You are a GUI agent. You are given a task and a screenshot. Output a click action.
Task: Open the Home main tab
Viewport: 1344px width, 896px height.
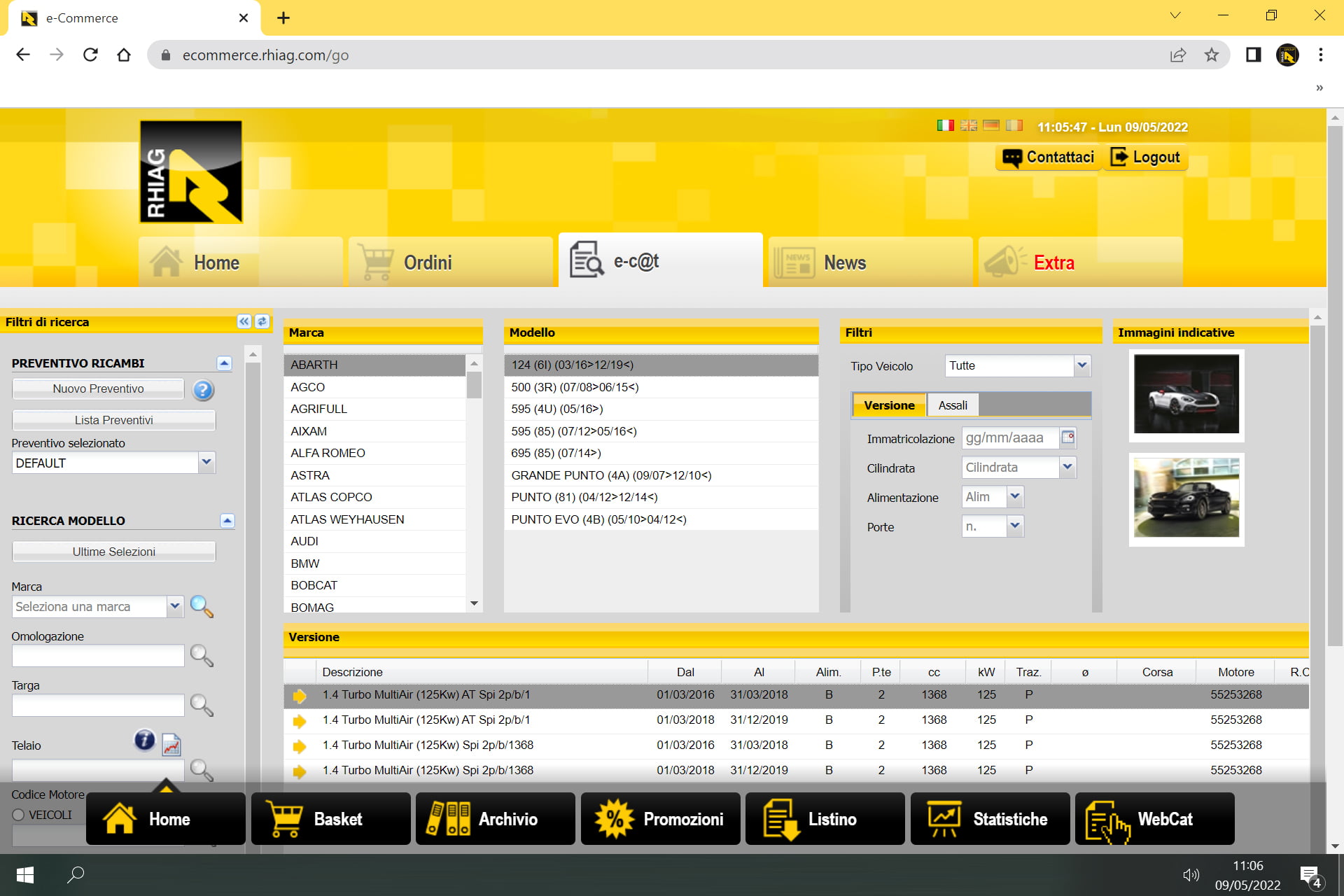[241, 262]
